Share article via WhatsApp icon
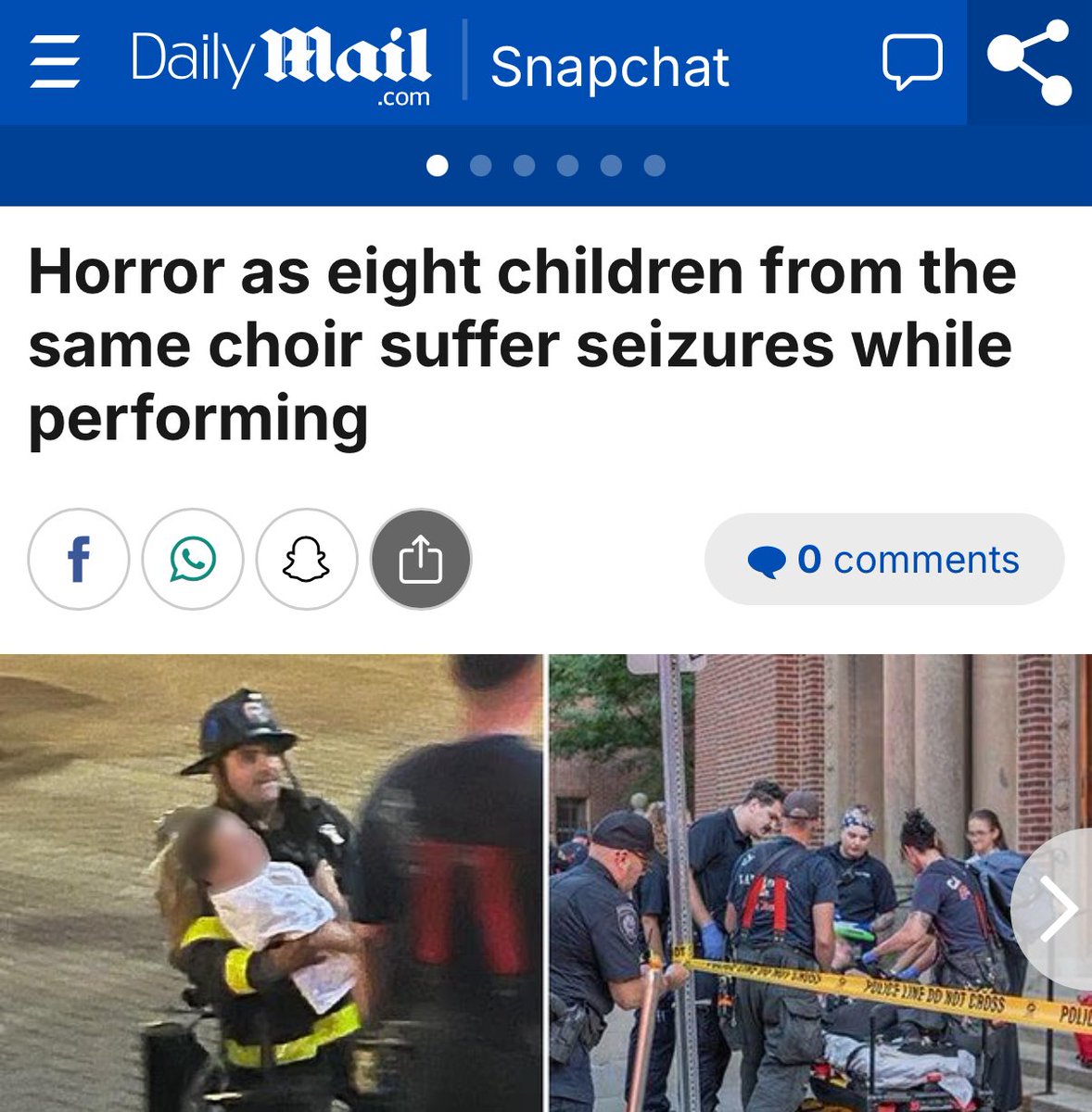Image resolution: width=1092 pixels, height=1112 pixels. [193, 559]
